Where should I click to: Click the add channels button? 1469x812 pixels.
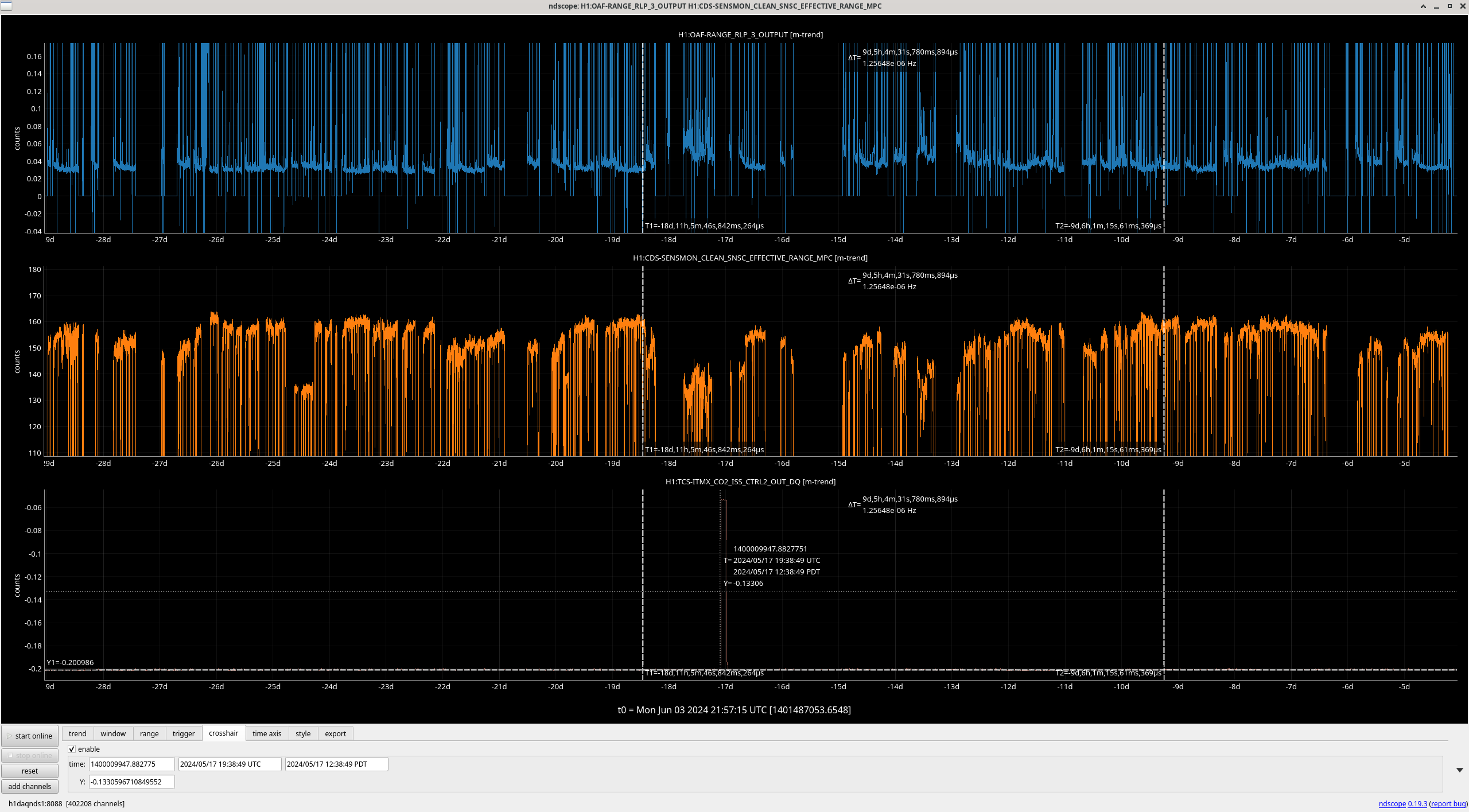(30, 786)
